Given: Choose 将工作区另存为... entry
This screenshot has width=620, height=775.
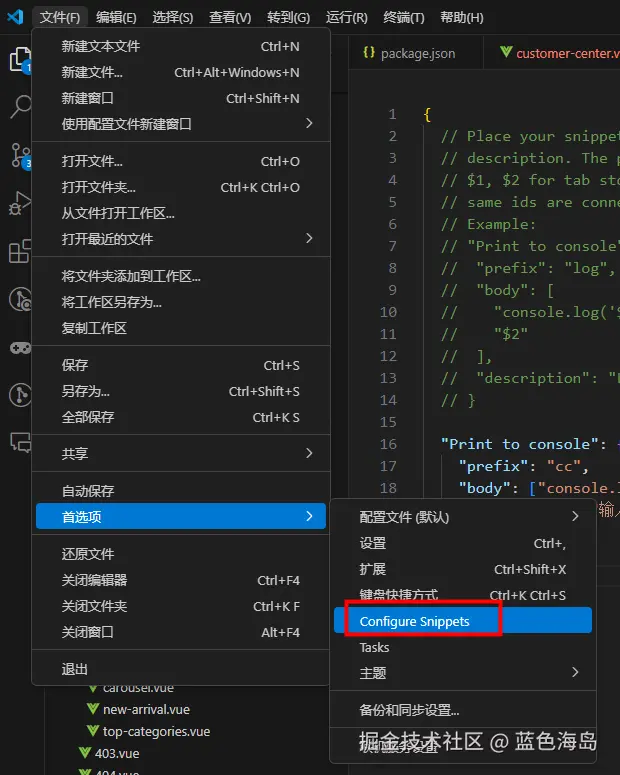Looking at the screenshot, I should [x=181, y=302].
